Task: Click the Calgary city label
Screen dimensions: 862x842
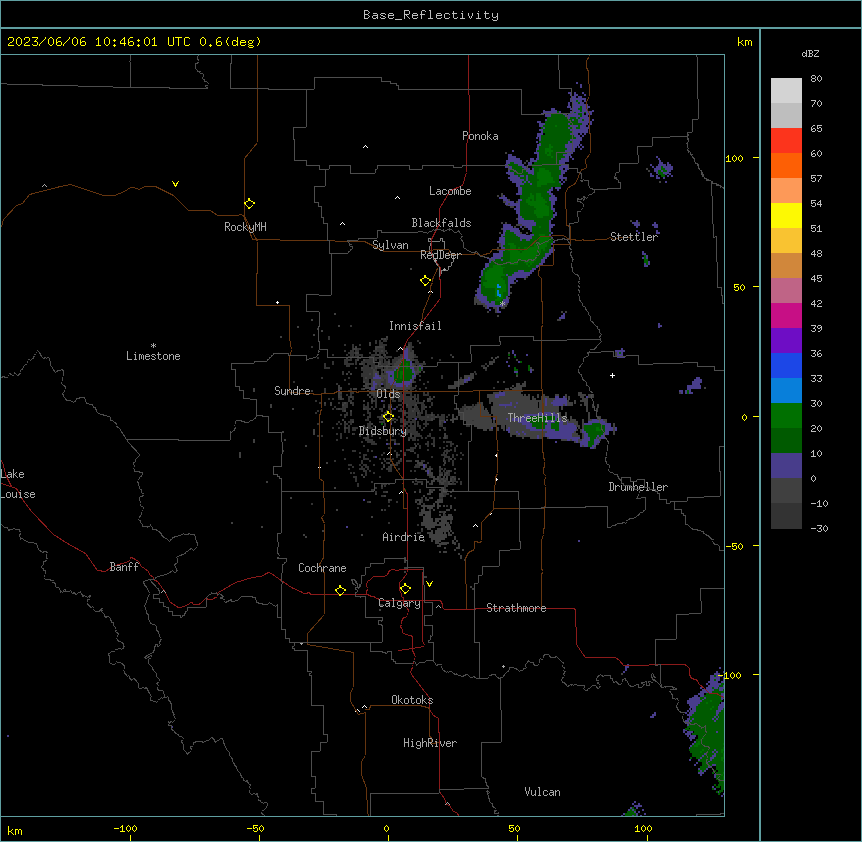Action: (x=399, y=603)
